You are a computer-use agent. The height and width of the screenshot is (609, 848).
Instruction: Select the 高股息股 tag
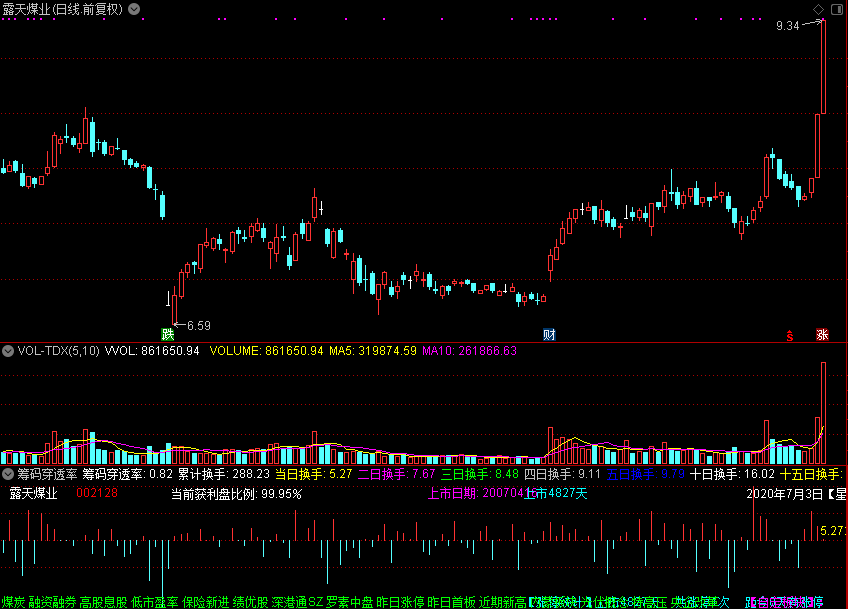coord(103,602)
